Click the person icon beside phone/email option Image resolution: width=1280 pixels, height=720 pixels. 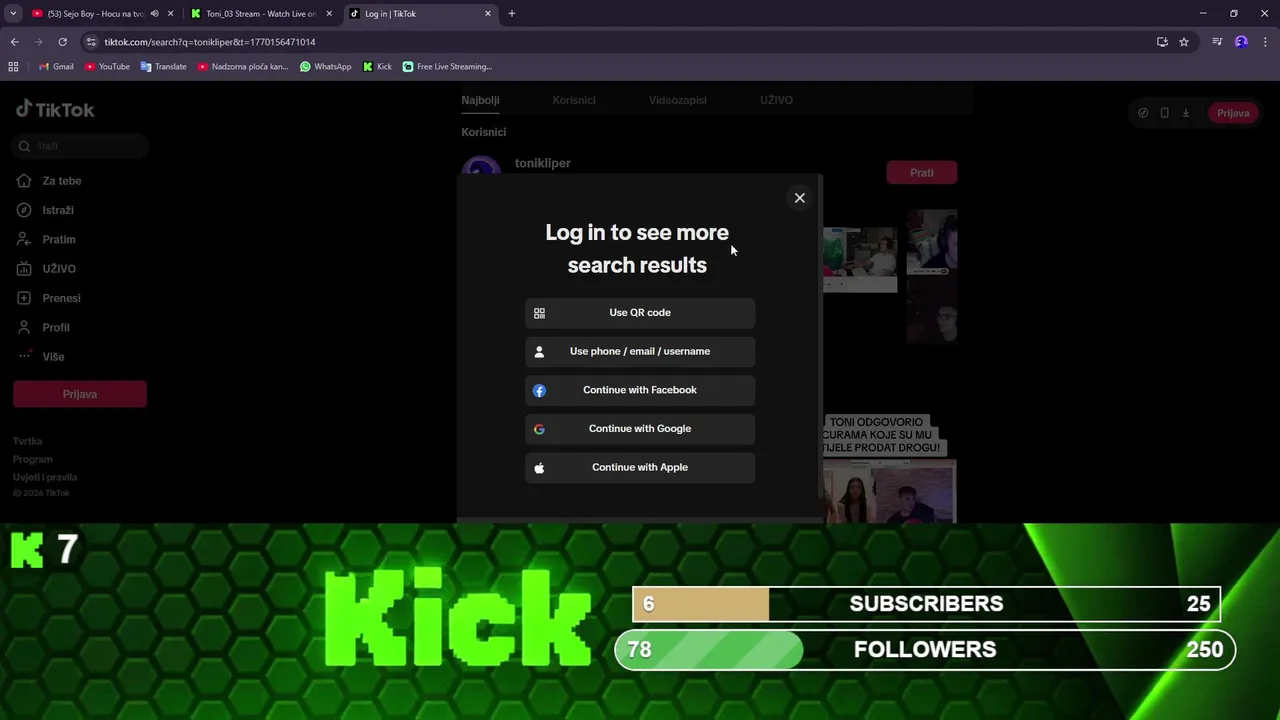pos(539,352)
